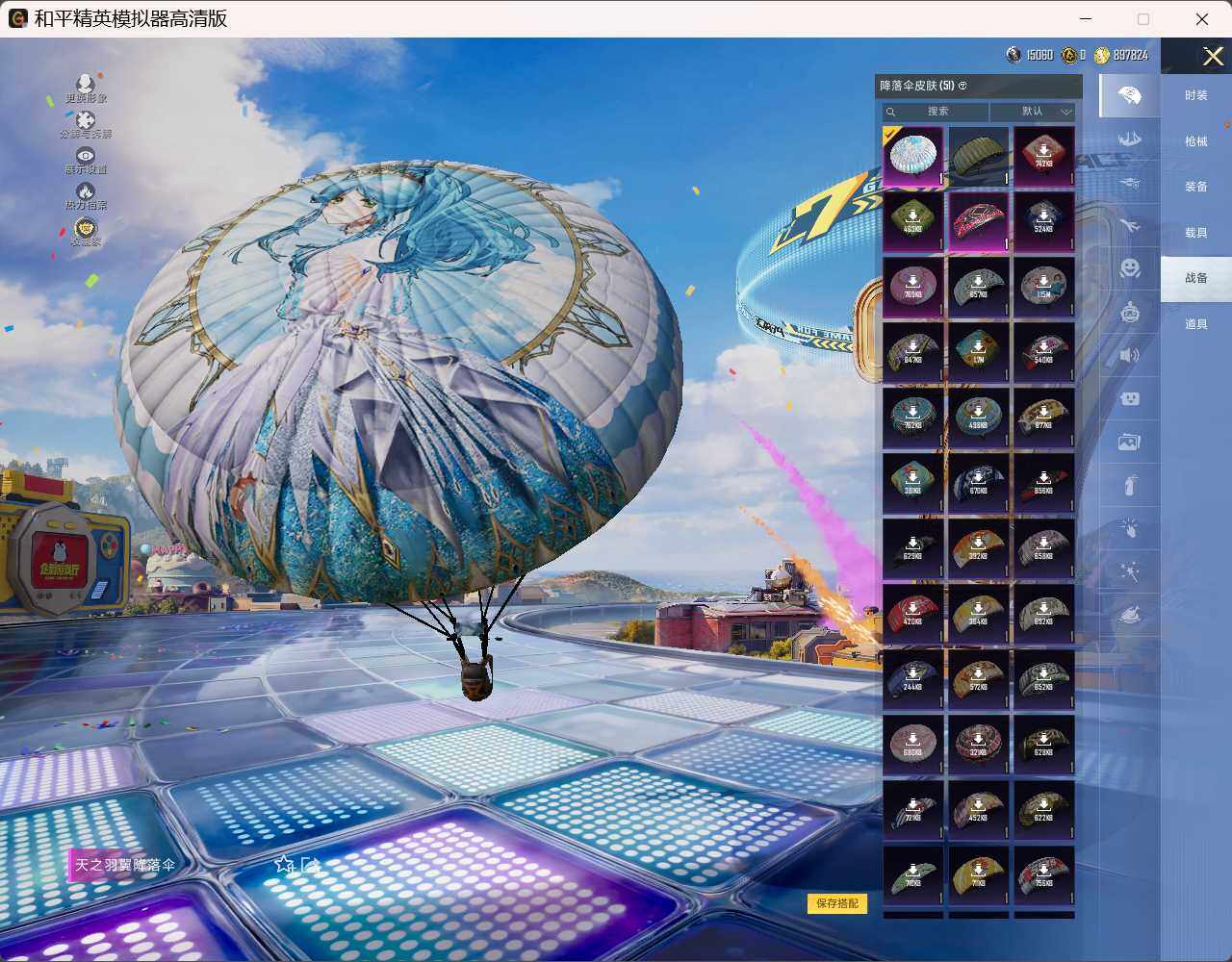1232x962 pixels.
Task: Download the 756KB parachute skin
Action: click(1044, 875)
